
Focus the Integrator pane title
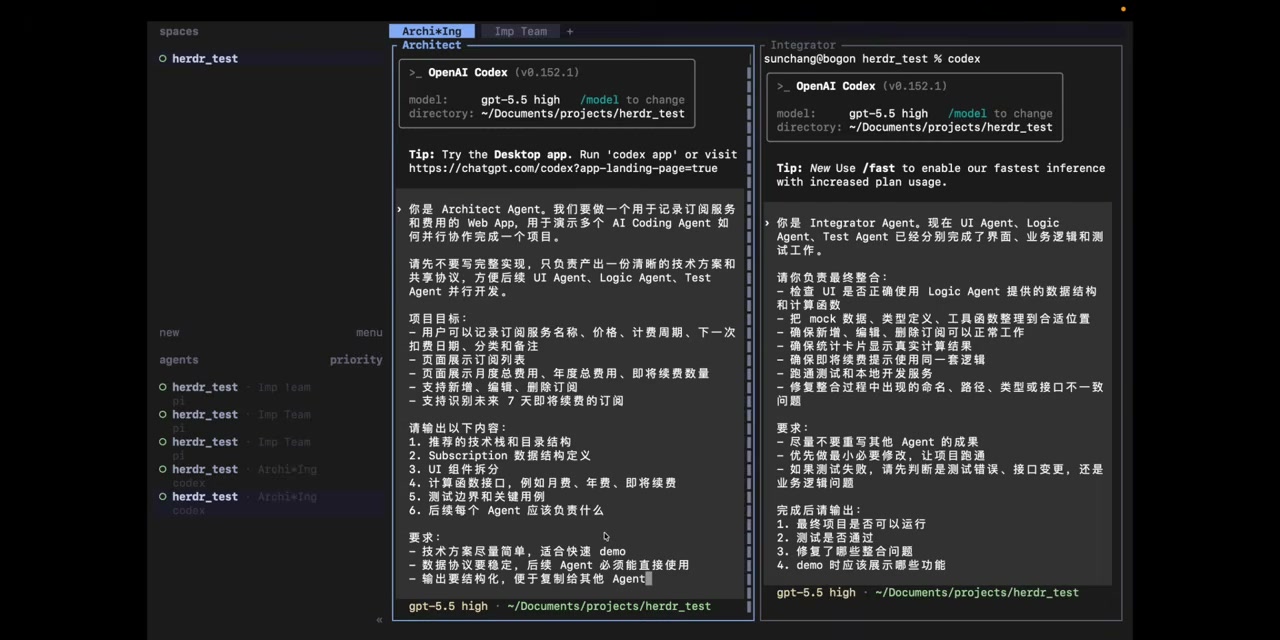pos(803,45)
